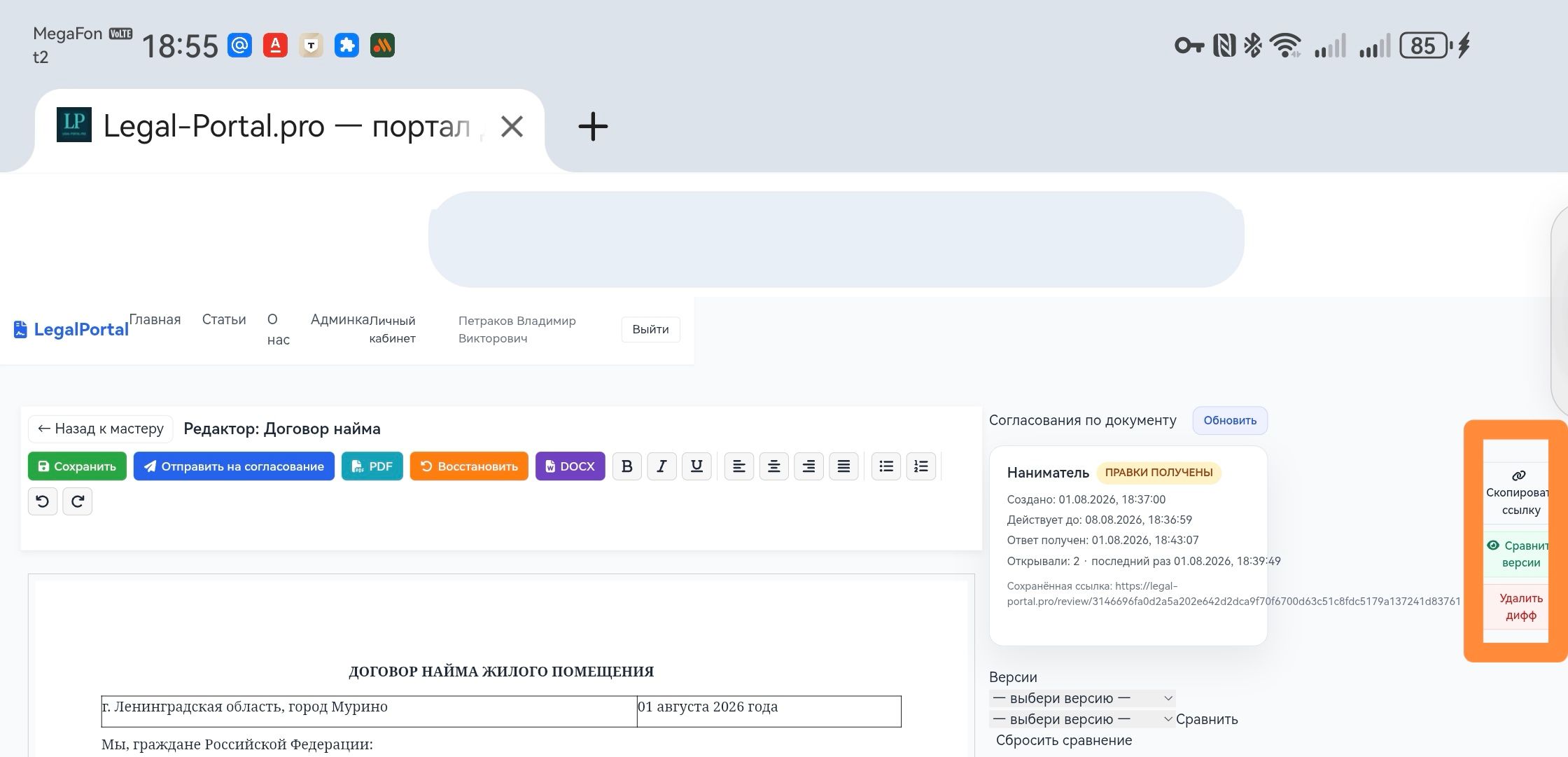The height and width of the screenshot is (757, 1568).
Task: Align text to the left
Action: [738, 466]
